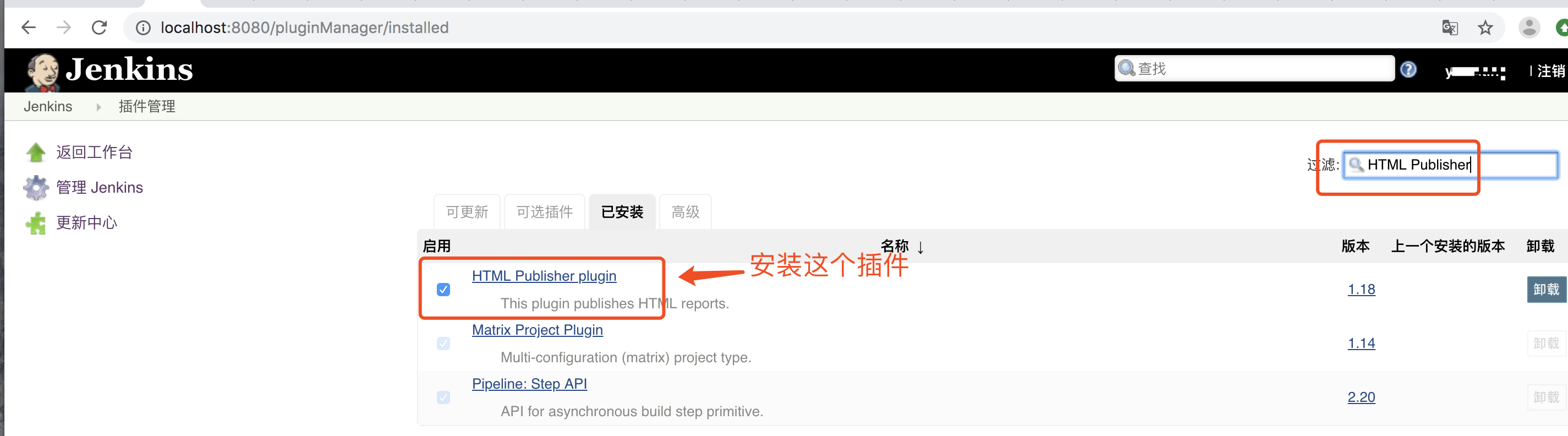The image size is (1568, 436).
Task: Click the 卸载 column header
Action: click(x=1540, y=246)
